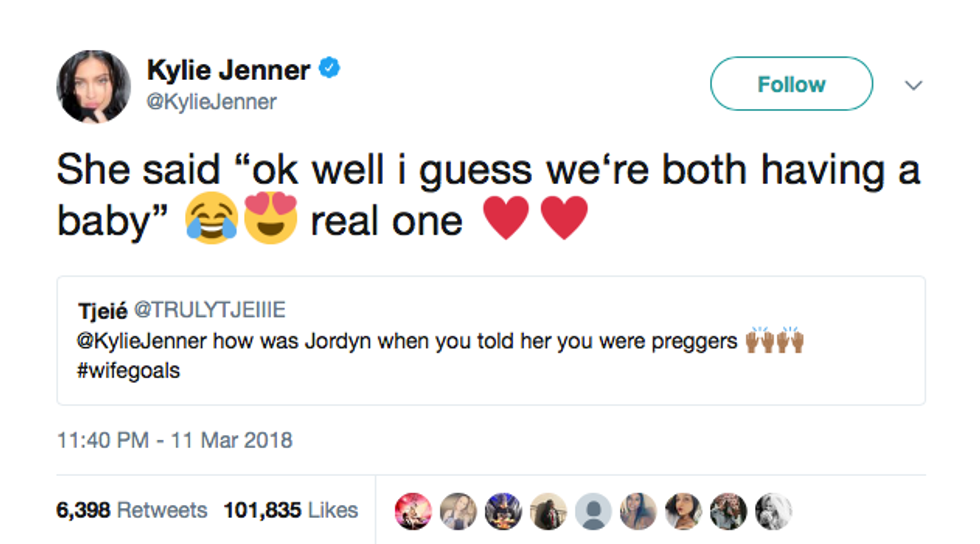980x544 pixels.
Task: View the 6,398 Retweets list
Action: [132, 510]
